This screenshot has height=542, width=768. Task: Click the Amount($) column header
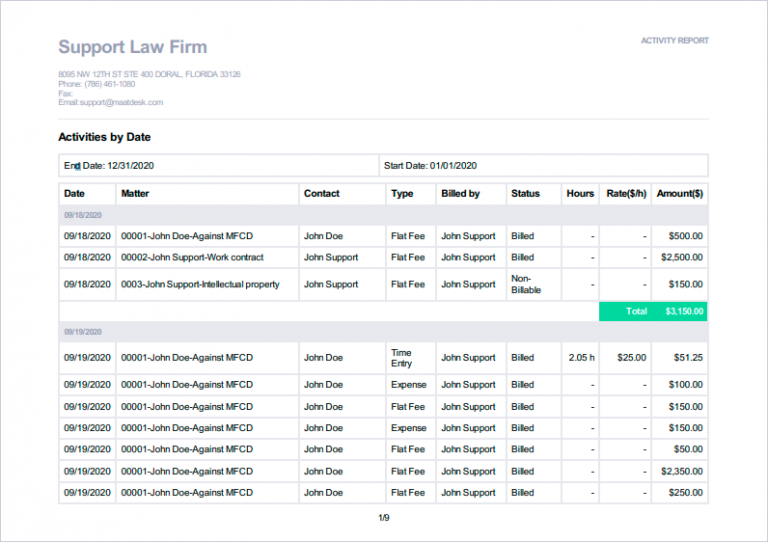click(x=679, y=193)
